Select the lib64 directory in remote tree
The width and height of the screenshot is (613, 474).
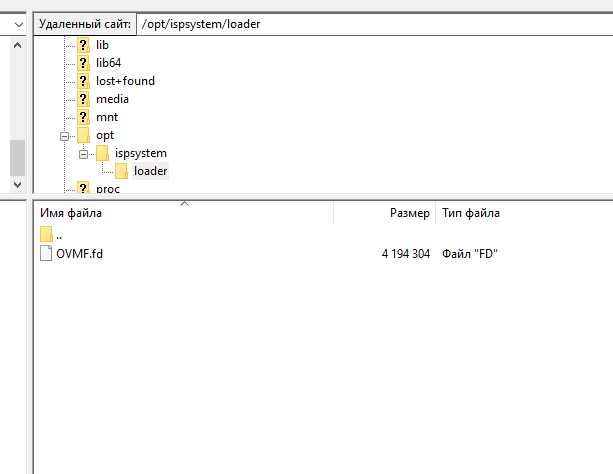pyautogui.click(x=109, y=63)
